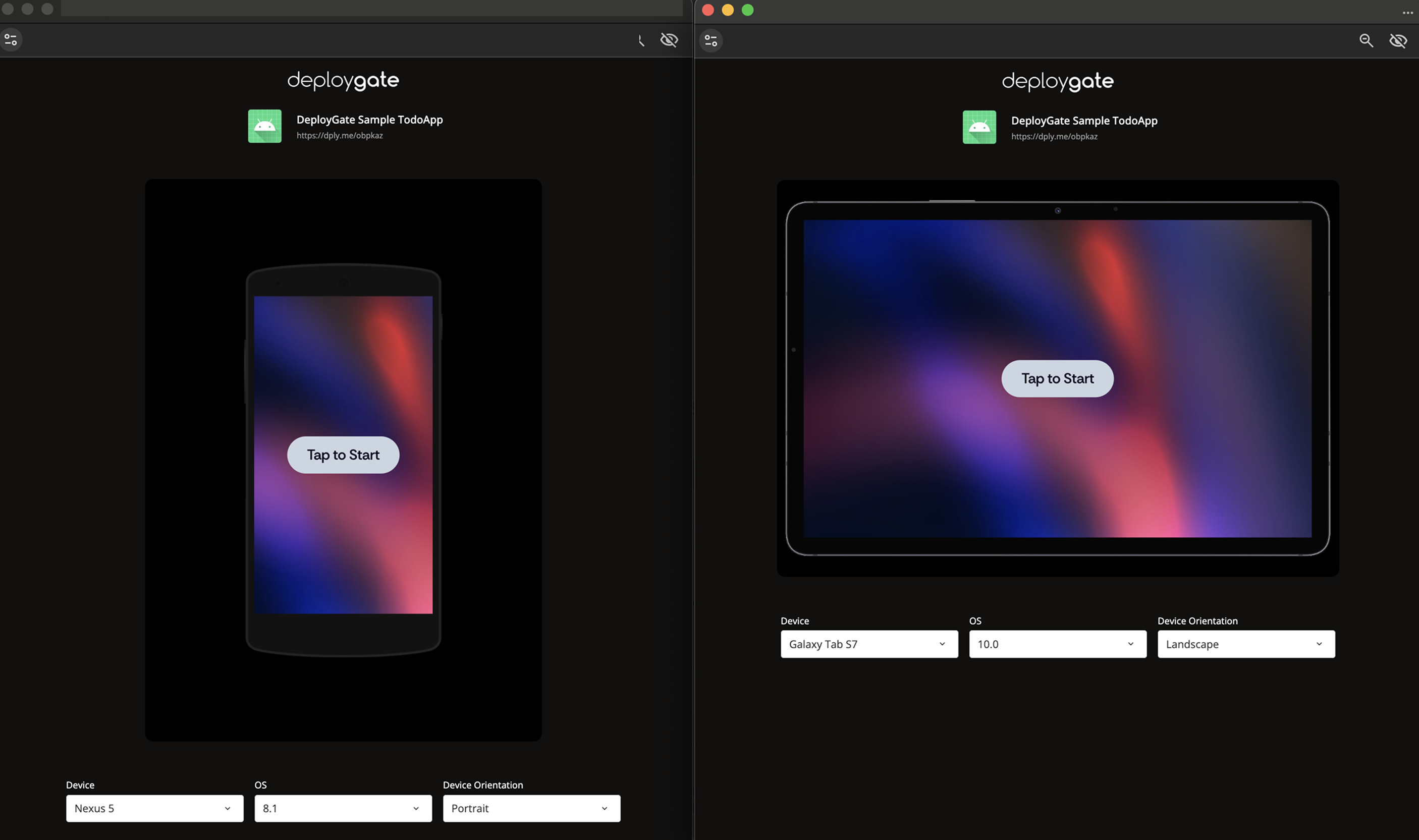Screen dimensions: 1419x840
Task: Tap the phone's Tap to Start button
Action: [x=343, y=455]
